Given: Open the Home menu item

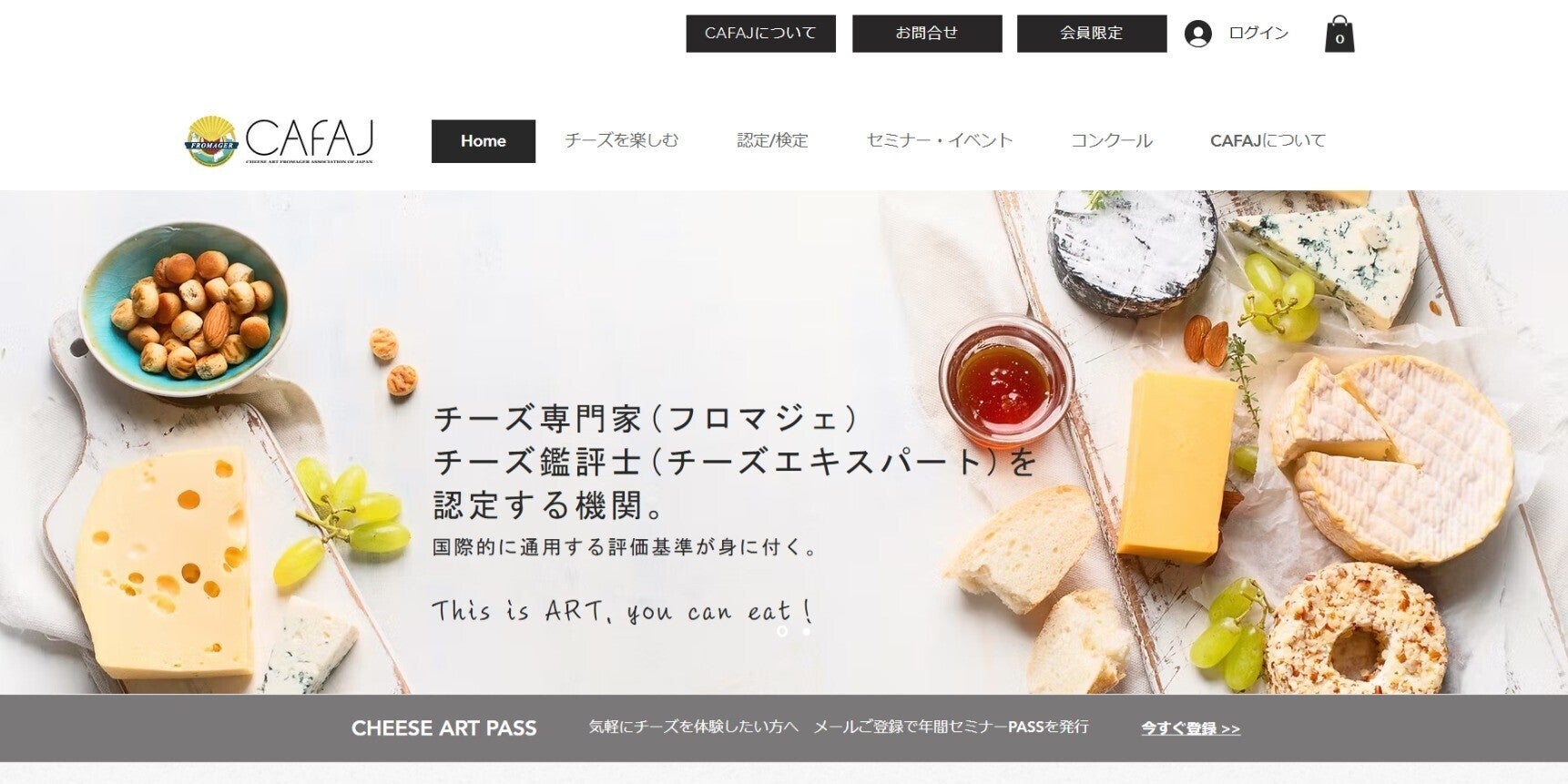Looking at the screenshot, I should click(484, 141).
